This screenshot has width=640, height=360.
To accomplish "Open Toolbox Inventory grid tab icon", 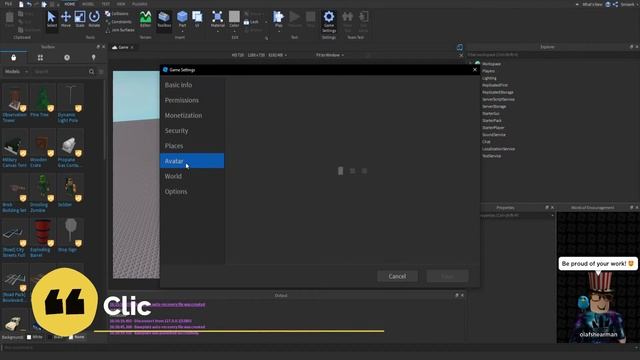I will [x=40, y=58].
